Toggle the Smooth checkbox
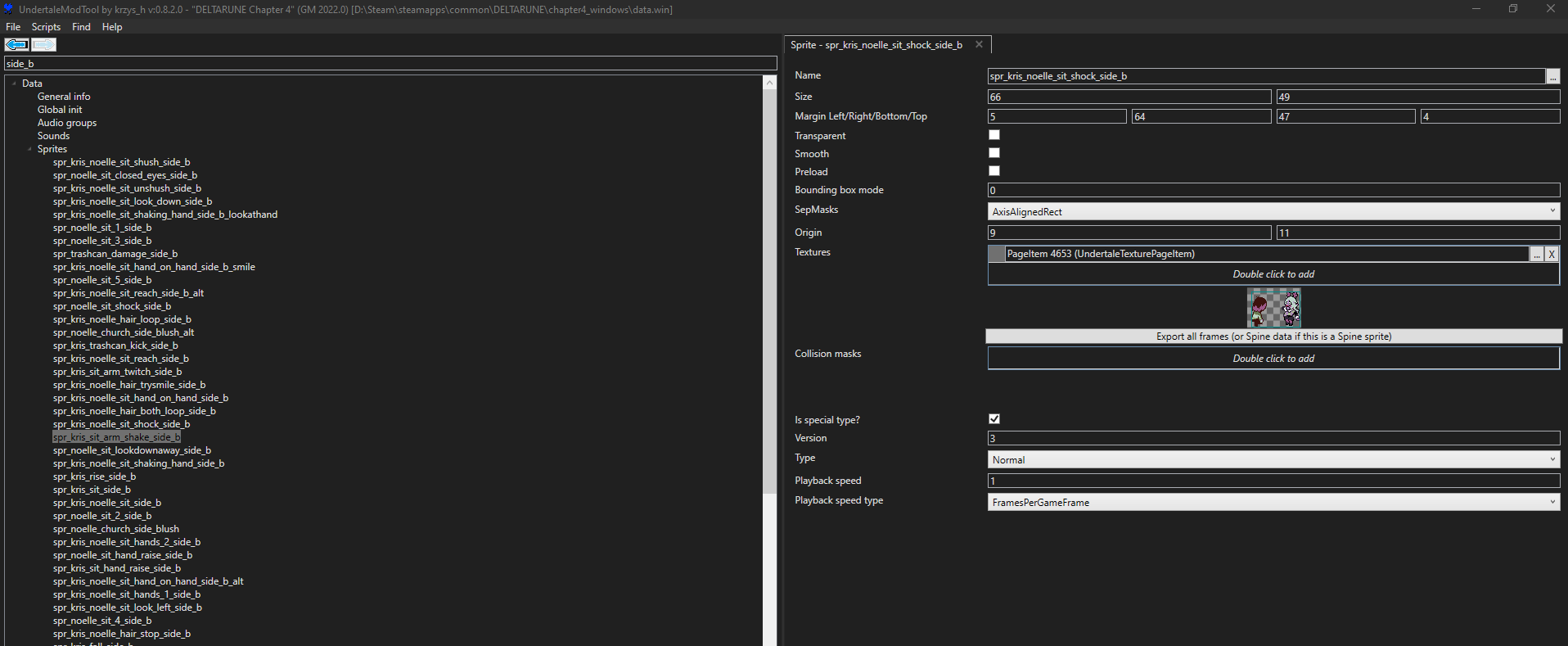This screenshot has height=646, width=1568. (x=994, y=153)
